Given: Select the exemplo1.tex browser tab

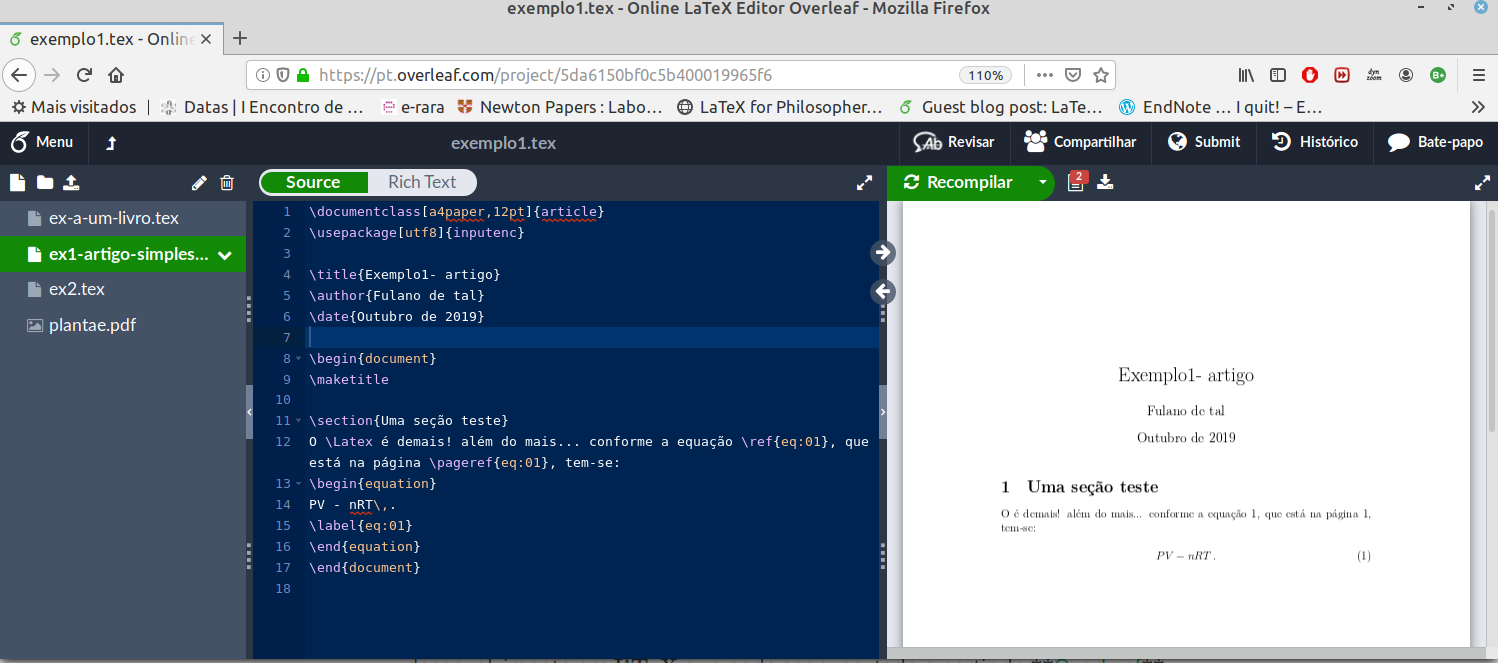Looking at the screenshot, I should tap(111, 39).
